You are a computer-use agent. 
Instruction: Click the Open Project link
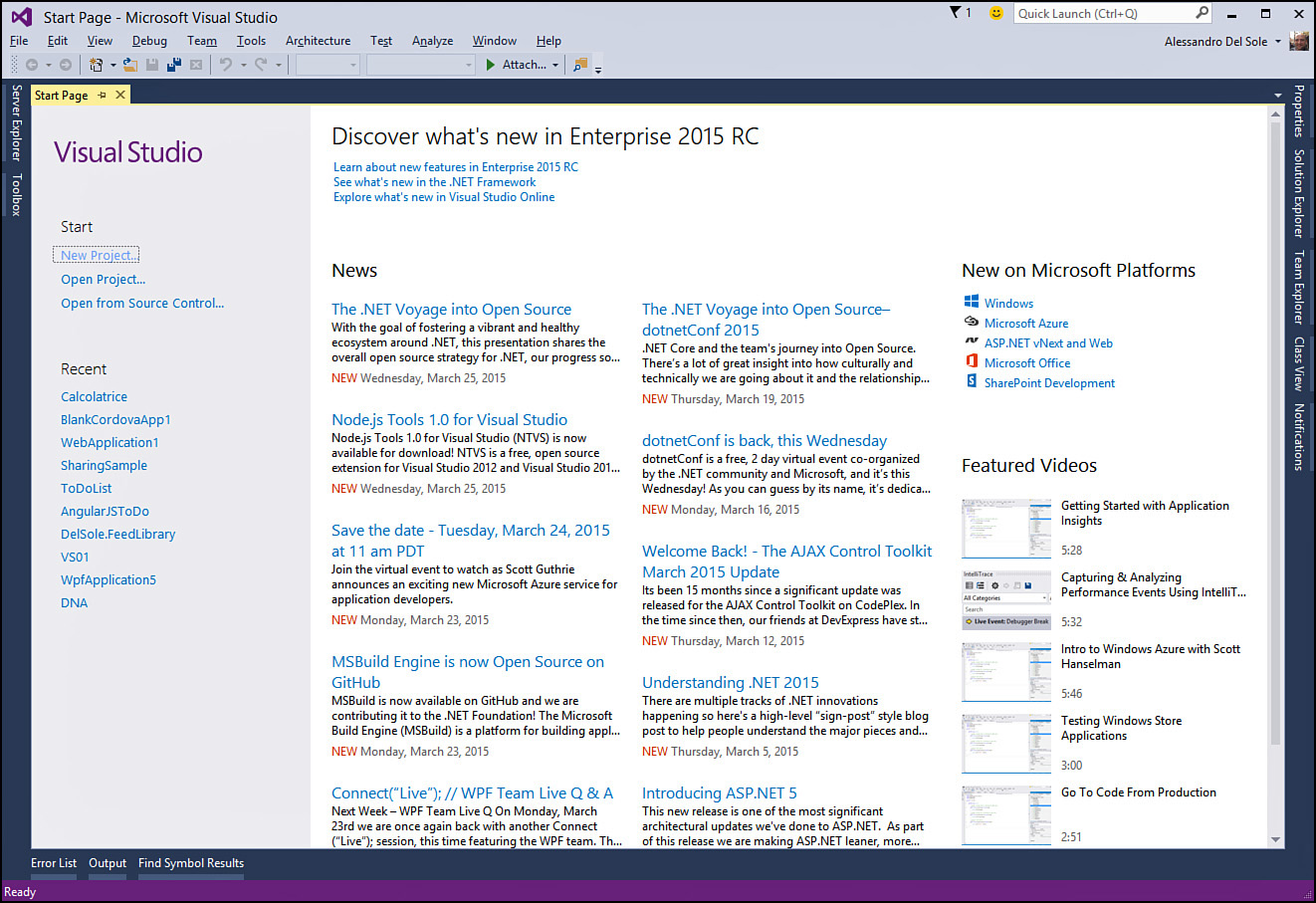coord(103,279)
